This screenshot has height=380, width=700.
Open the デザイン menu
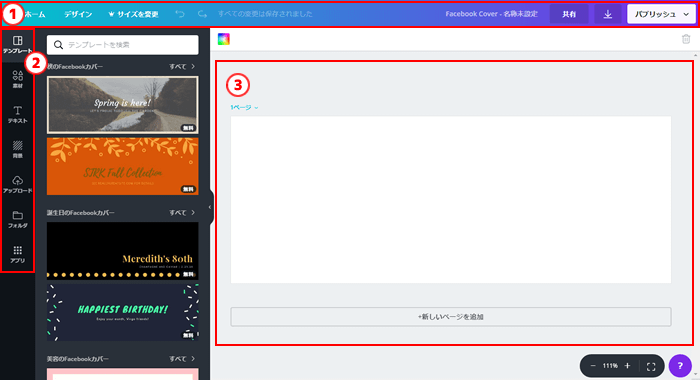[x=78, y=14]
